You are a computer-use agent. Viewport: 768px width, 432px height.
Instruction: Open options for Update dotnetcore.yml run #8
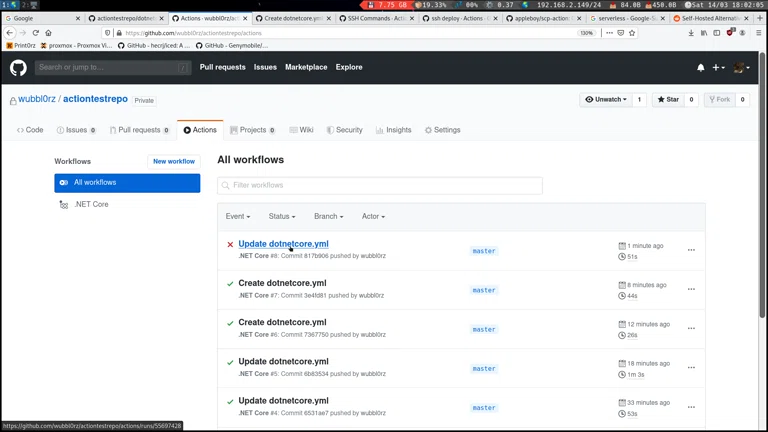point(691,250)
